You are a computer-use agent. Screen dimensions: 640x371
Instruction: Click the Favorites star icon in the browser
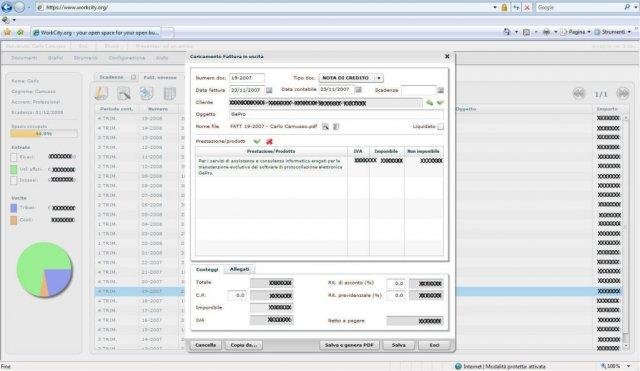7,32
